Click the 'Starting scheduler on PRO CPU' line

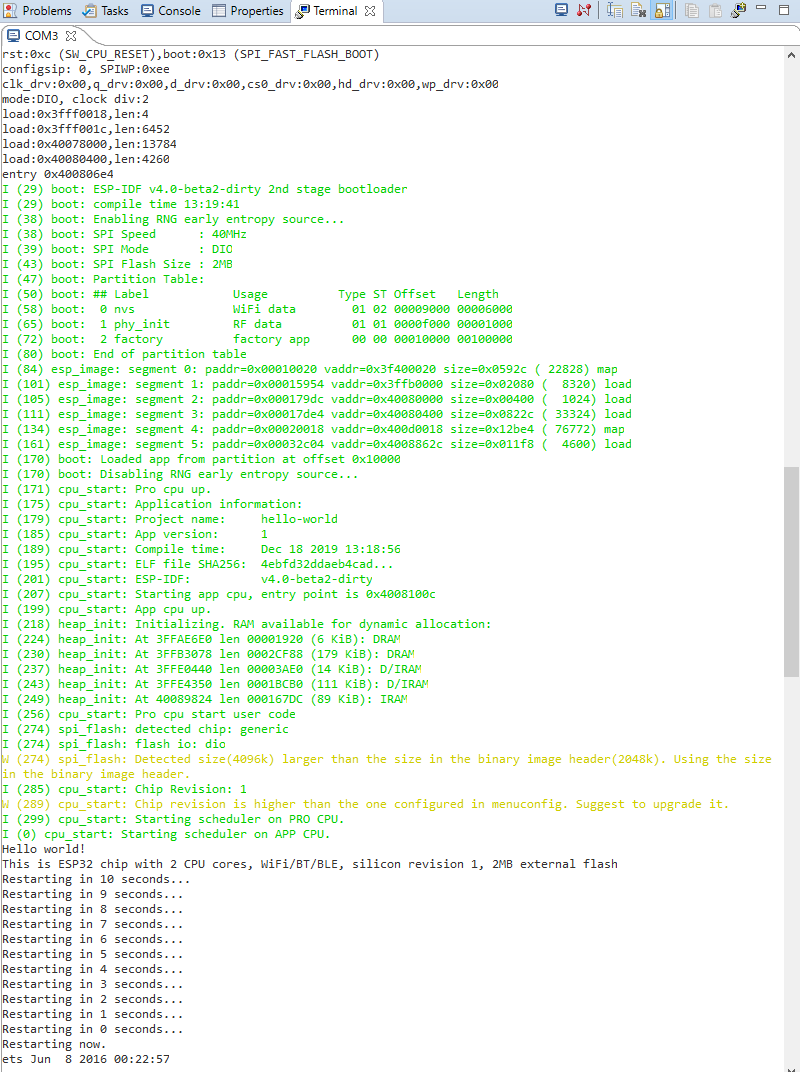coord(174,820)
